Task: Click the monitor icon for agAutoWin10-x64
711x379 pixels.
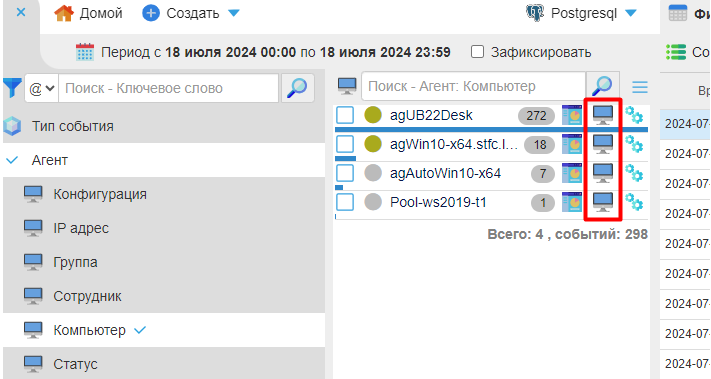Action: click(603, 173)
